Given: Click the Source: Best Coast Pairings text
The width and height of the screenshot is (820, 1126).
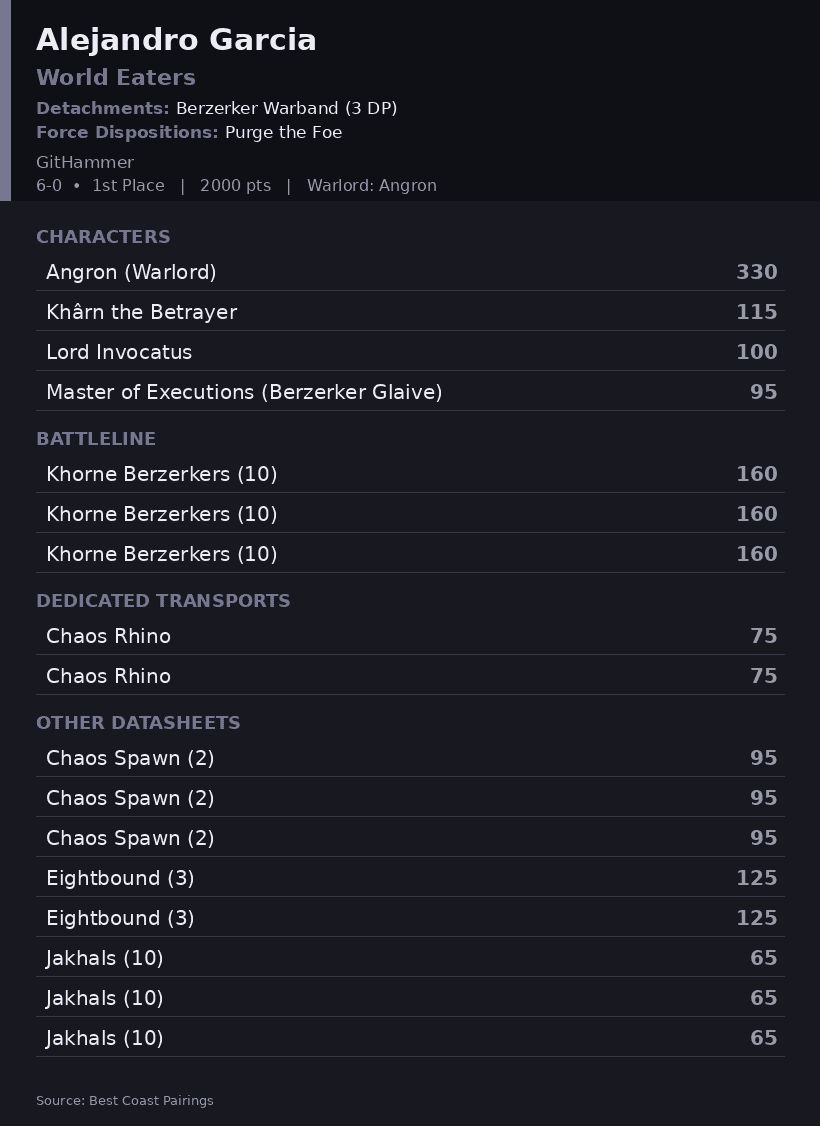Looking at the screenshot, I should [125, 1101].
